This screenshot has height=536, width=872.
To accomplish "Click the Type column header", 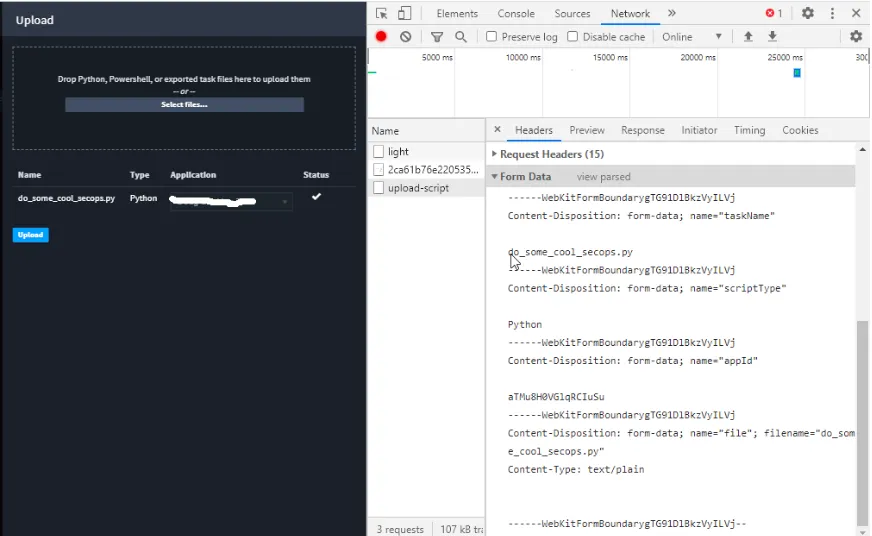I will [140, 175].
